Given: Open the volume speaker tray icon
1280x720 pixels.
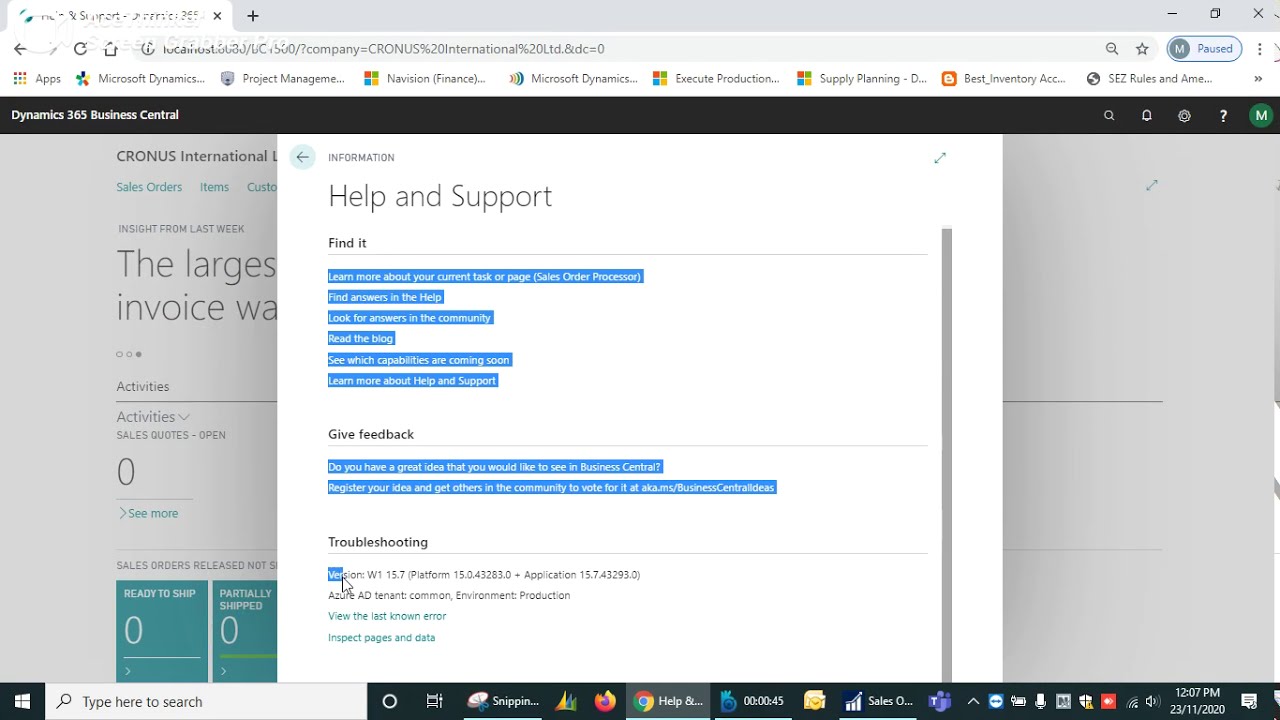Looking at the screenshot, I should (x=1152, y=701).
